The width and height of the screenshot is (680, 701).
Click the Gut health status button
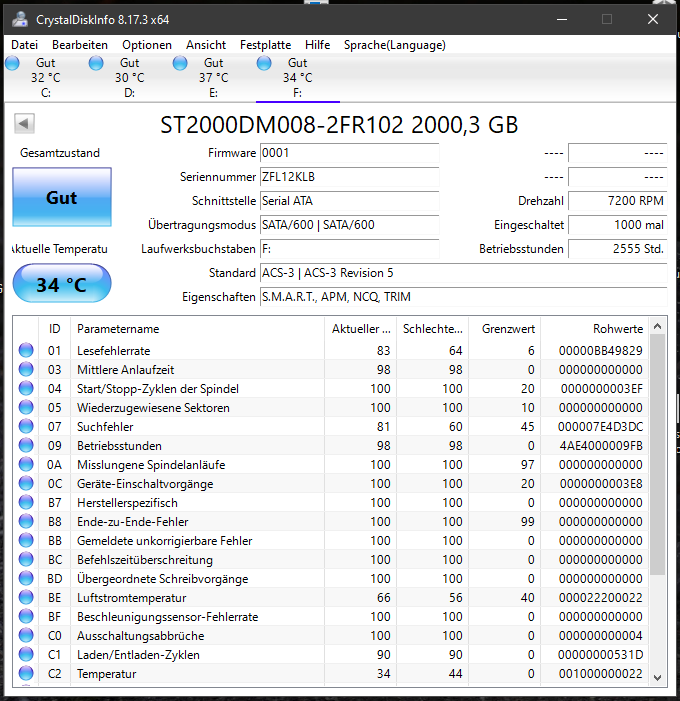coord(62,197)
